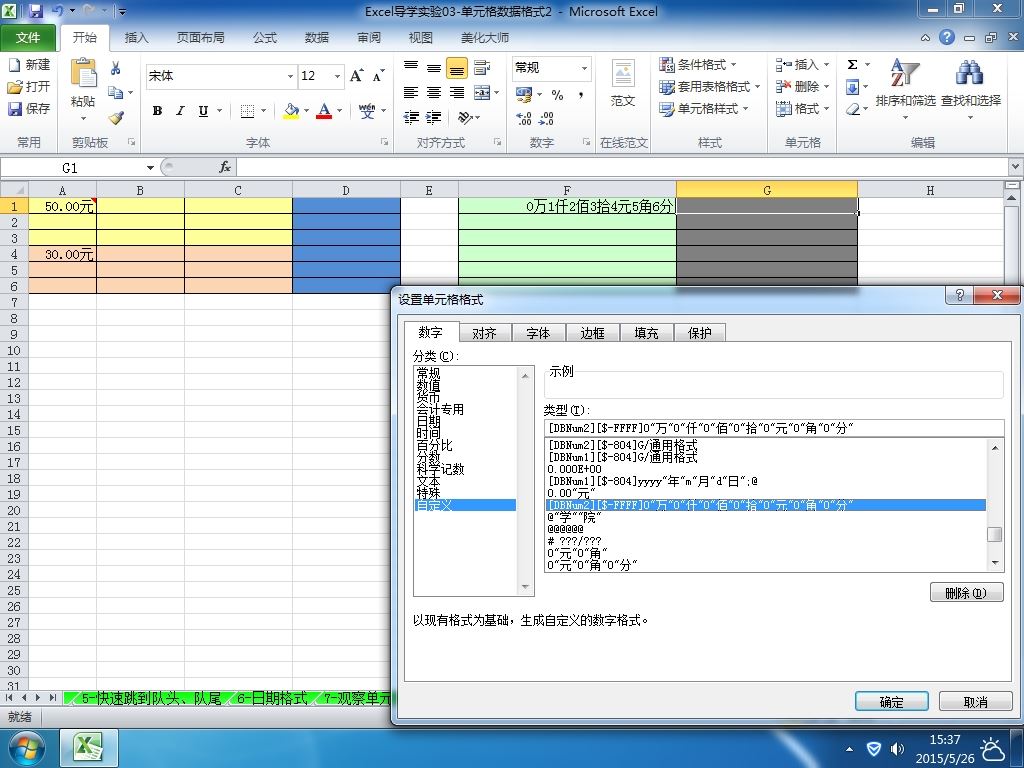Open the number format dropdown 常规
Viewport: 1024px width, 768px height.
point(584,68)
